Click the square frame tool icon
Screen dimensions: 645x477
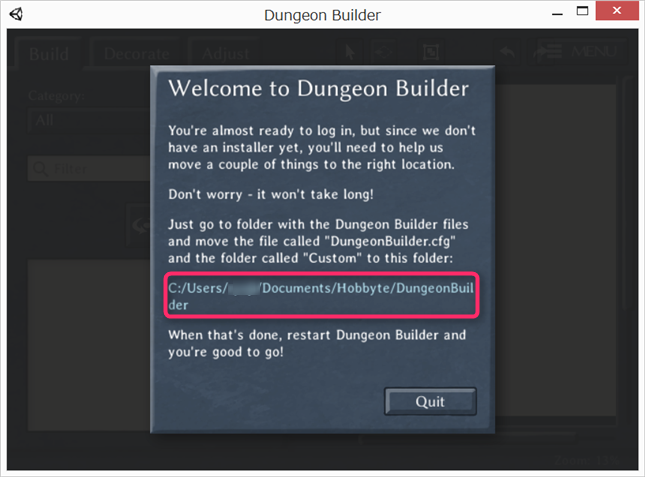[x=431, y=53]
